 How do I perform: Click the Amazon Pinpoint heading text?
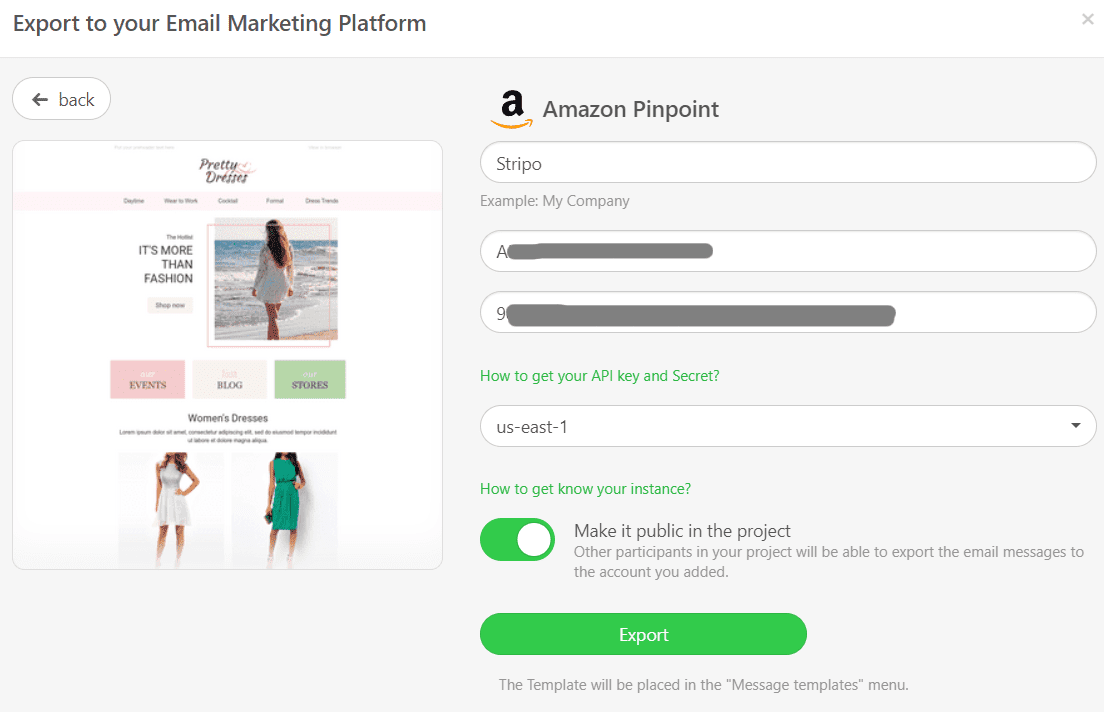click(x=631, y=109)
